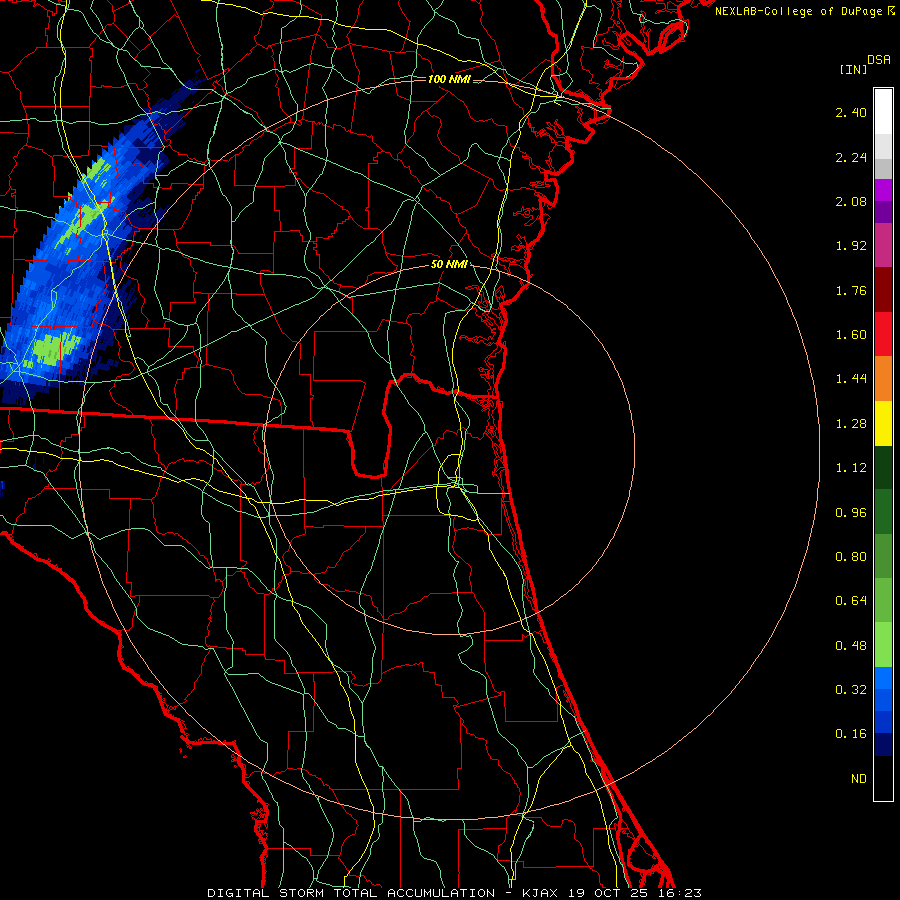Screen dimensions: 900x900
Task: Select the 1.12 legend value
Action: pyautogui.click(x=851, y=468)
